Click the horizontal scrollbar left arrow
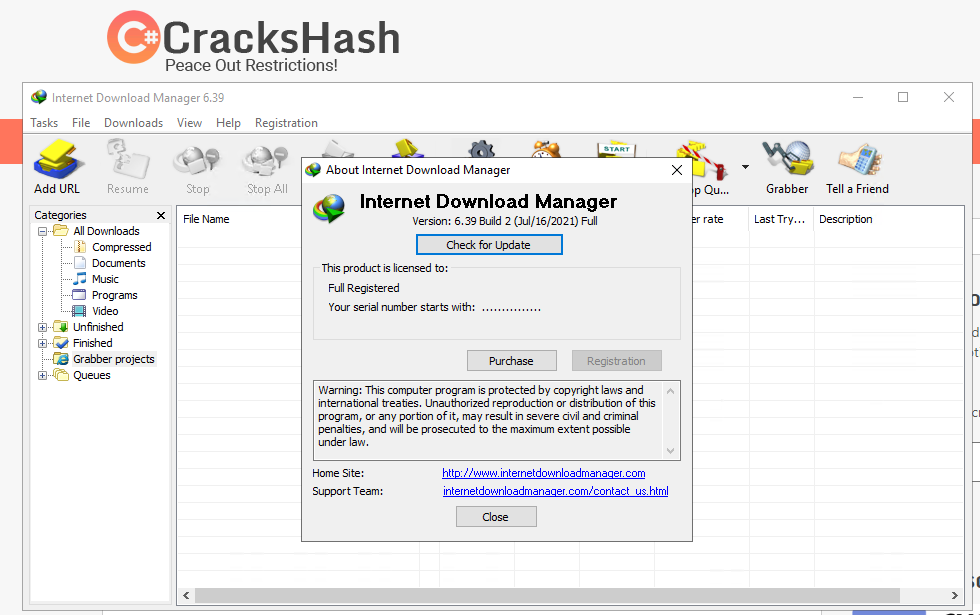980x615 pixels. point(186,596)
